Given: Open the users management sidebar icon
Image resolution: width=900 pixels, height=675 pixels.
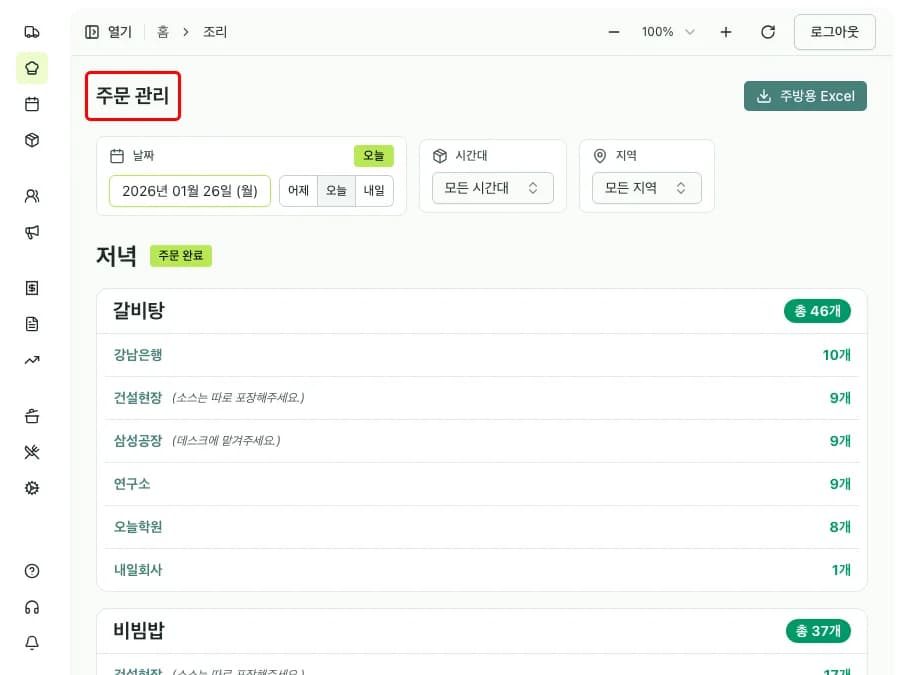Looking at the screenshot, I should (32, 196).
